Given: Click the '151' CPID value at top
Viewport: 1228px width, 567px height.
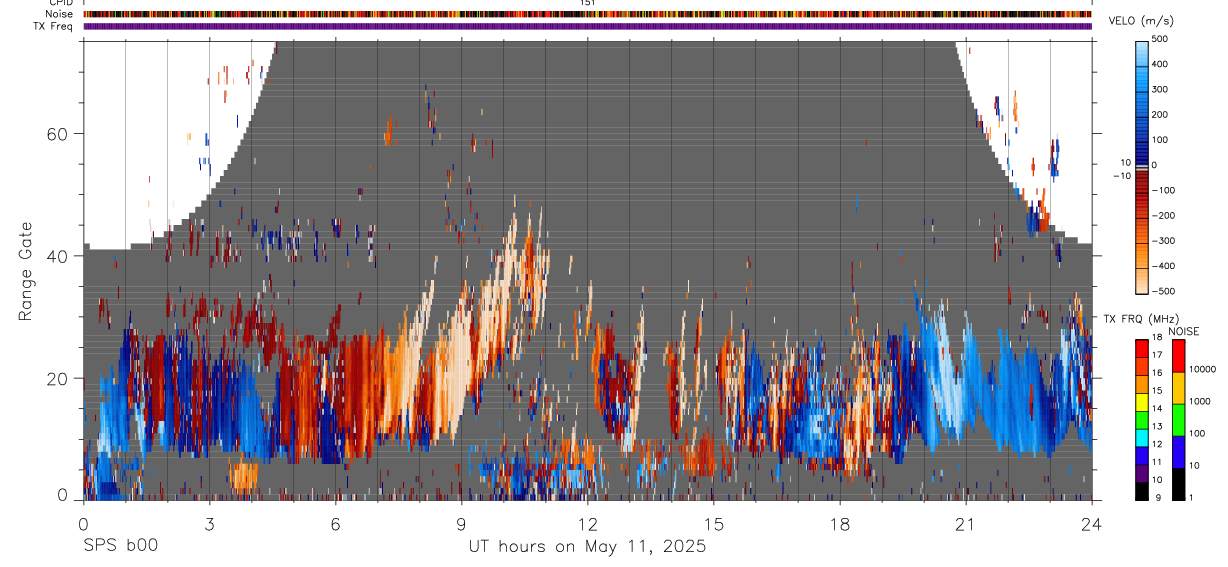Looking at the screenshot, I should [x=588, y=3].
